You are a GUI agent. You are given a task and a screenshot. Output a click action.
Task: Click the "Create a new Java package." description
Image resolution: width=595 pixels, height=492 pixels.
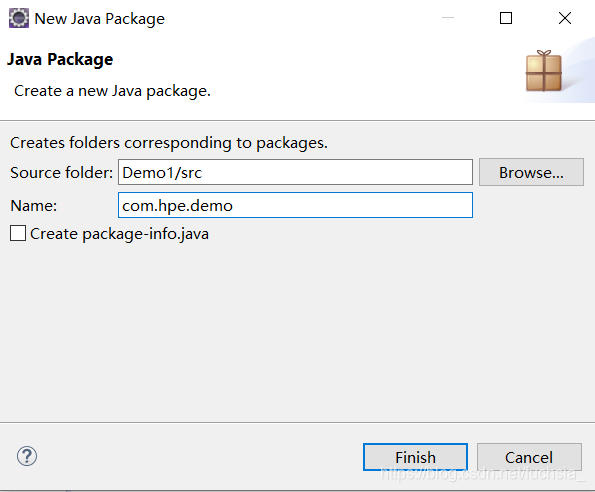tap(112, 91)
